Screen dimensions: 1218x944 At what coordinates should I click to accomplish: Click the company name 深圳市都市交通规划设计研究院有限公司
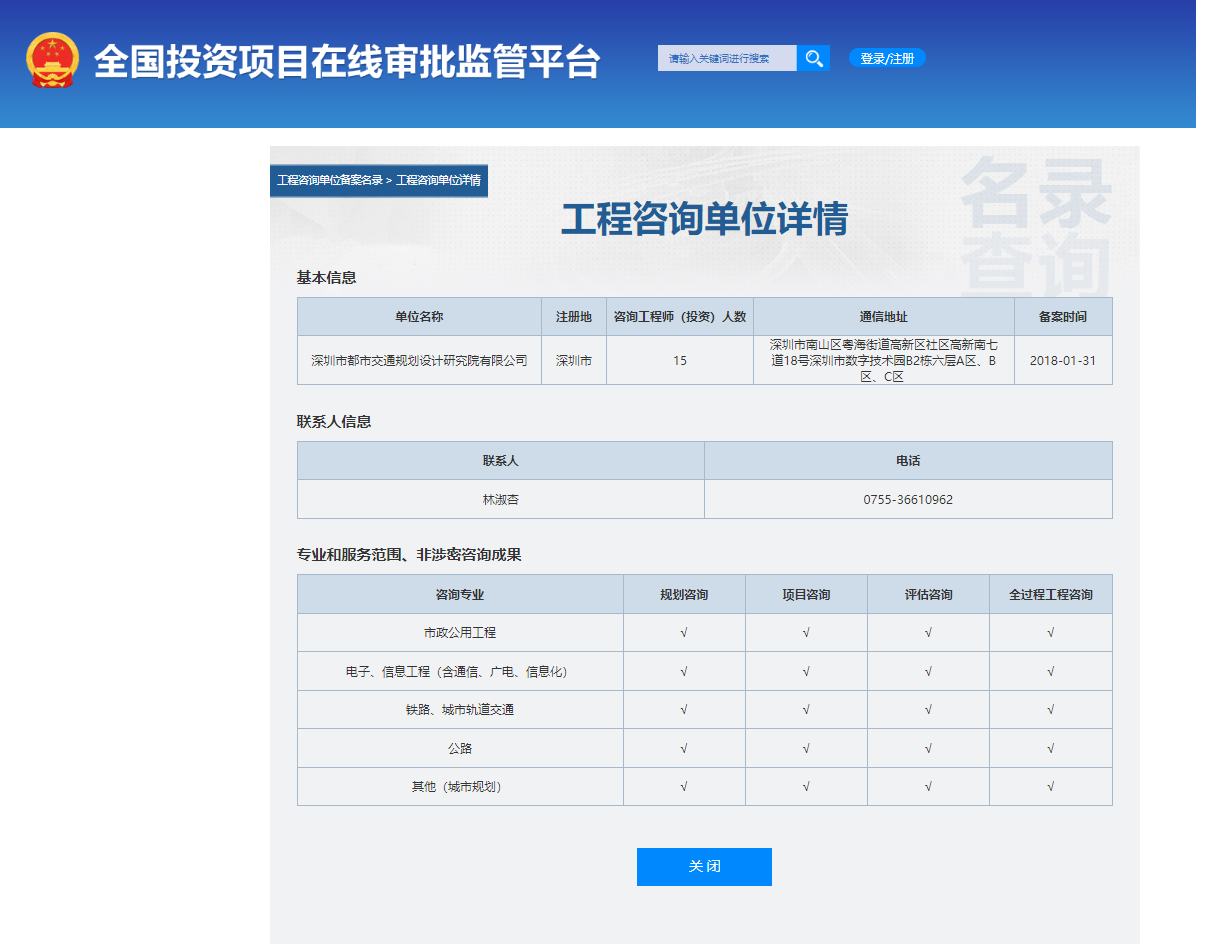(x=419, y=360)
